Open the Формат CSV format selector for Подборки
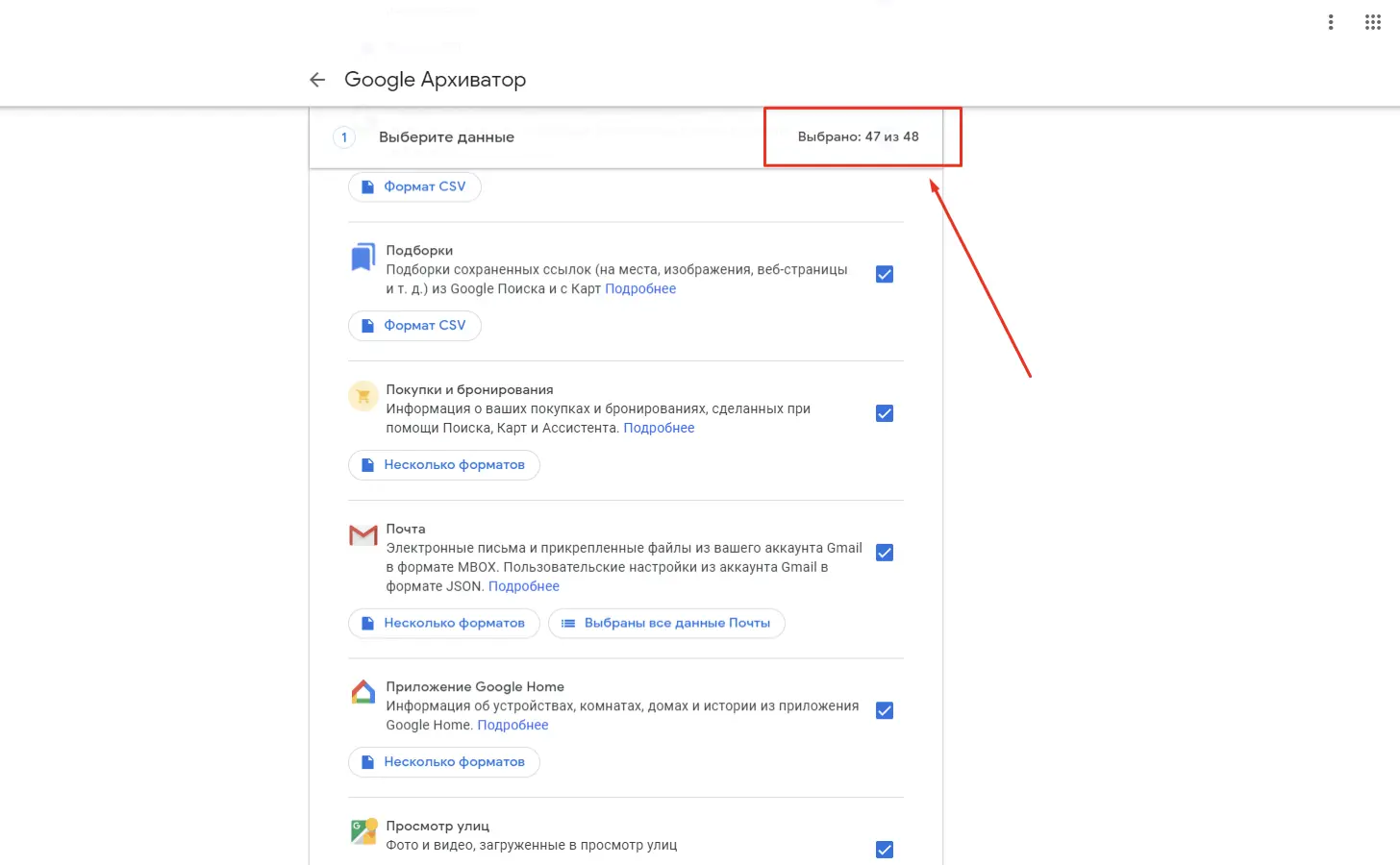Screen dimensions: 1400x865 point(414,325)
